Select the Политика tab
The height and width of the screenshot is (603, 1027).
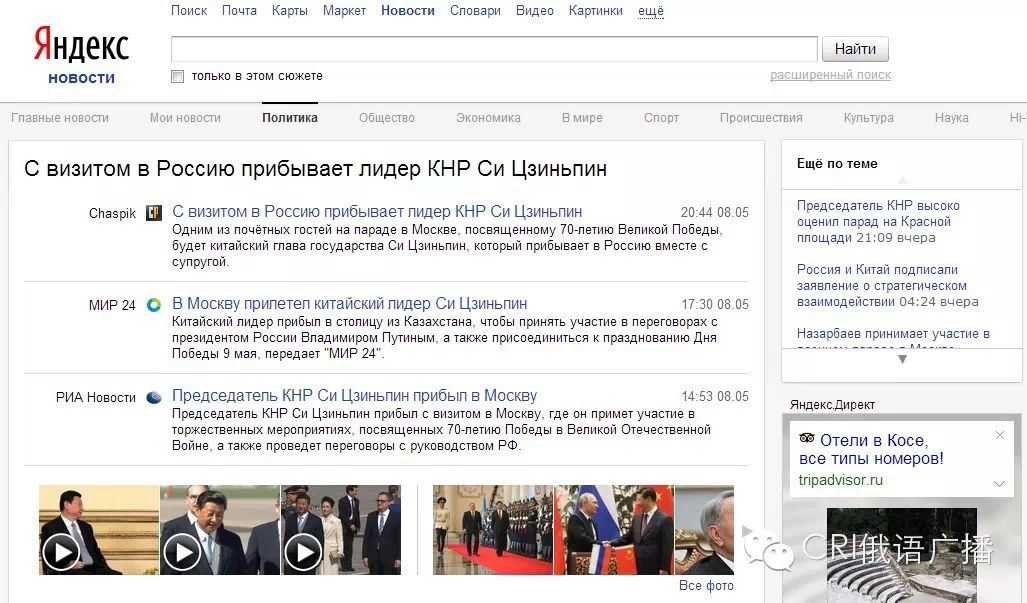289,118
